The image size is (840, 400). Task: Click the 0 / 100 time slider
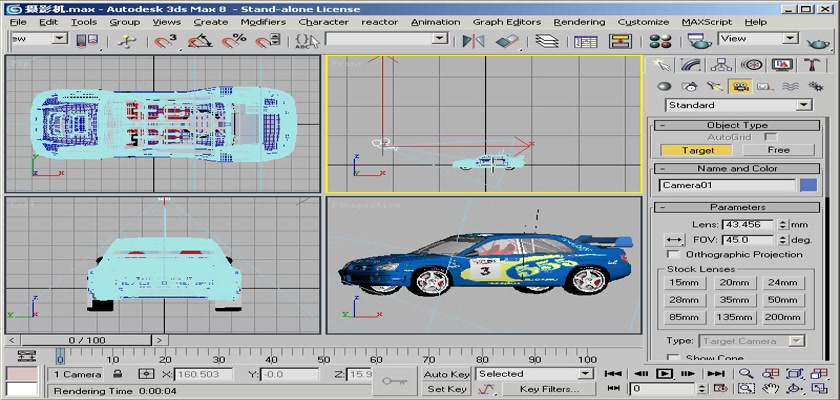(87, 340)
